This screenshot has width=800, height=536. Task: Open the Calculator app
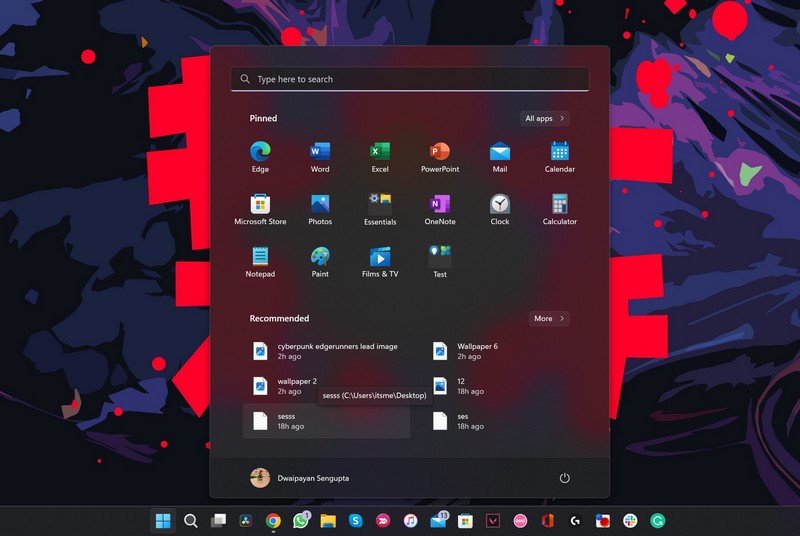560,208
